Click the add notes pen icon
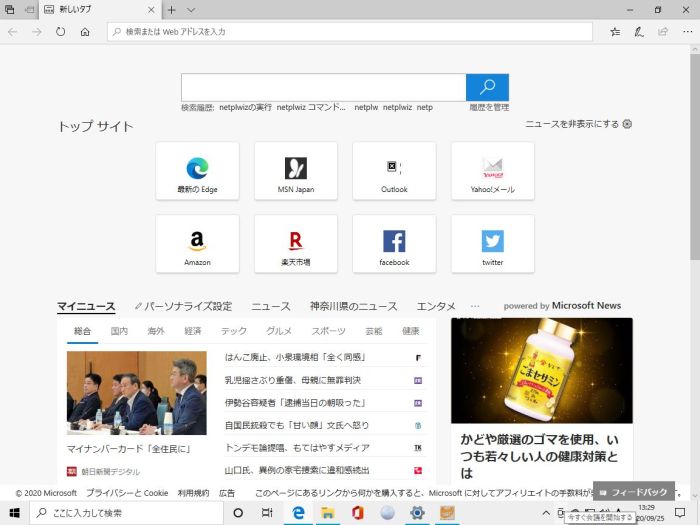 (x=639, y=32)
